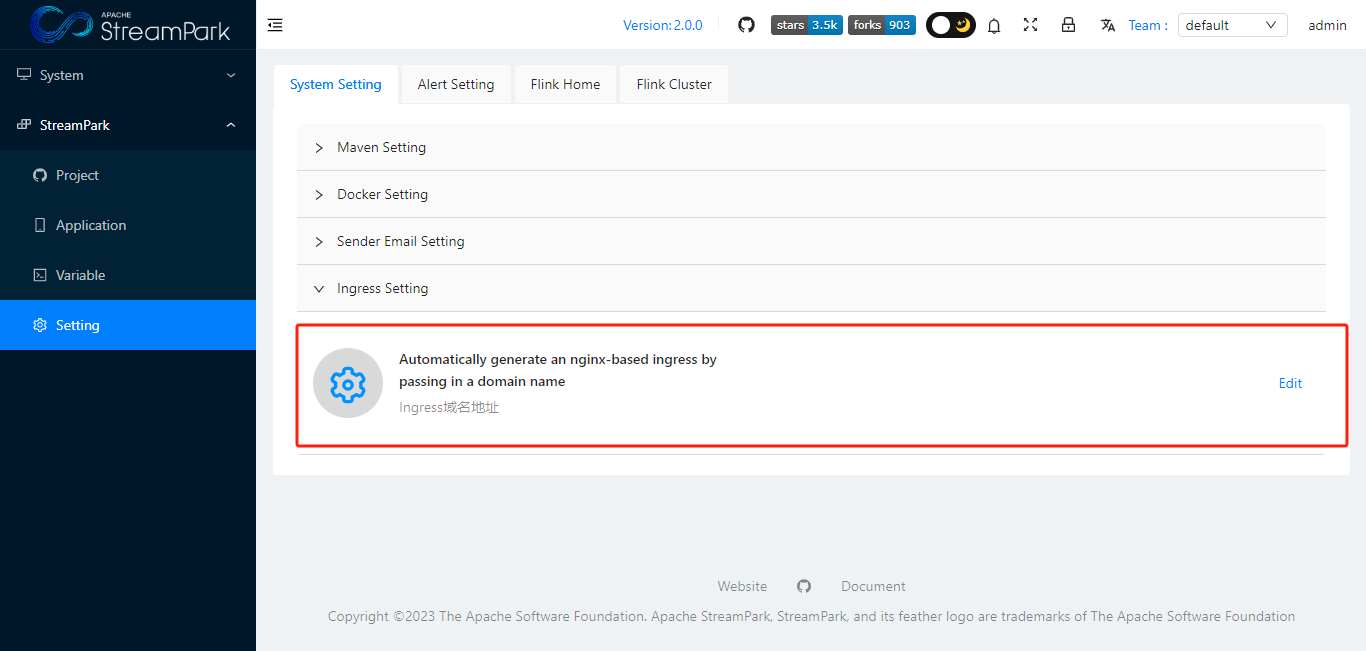Switch to the Alert Setting tab
The image size is (1366, 651).
pyautogui.click(x=455, y=84)
